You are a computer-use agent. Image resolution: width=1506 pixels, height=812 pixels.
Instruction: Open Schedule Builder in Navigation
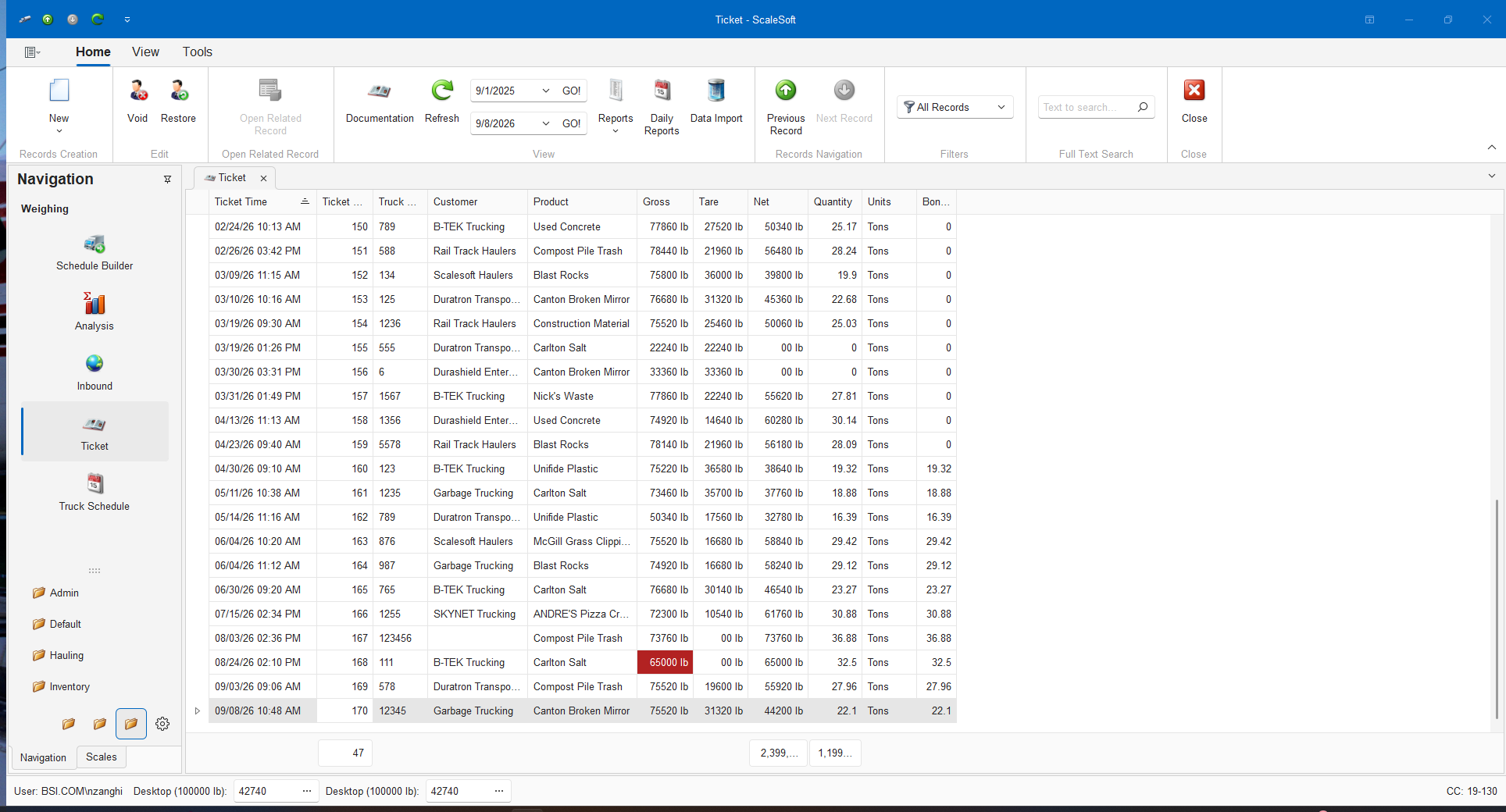[x=95, y=253]
